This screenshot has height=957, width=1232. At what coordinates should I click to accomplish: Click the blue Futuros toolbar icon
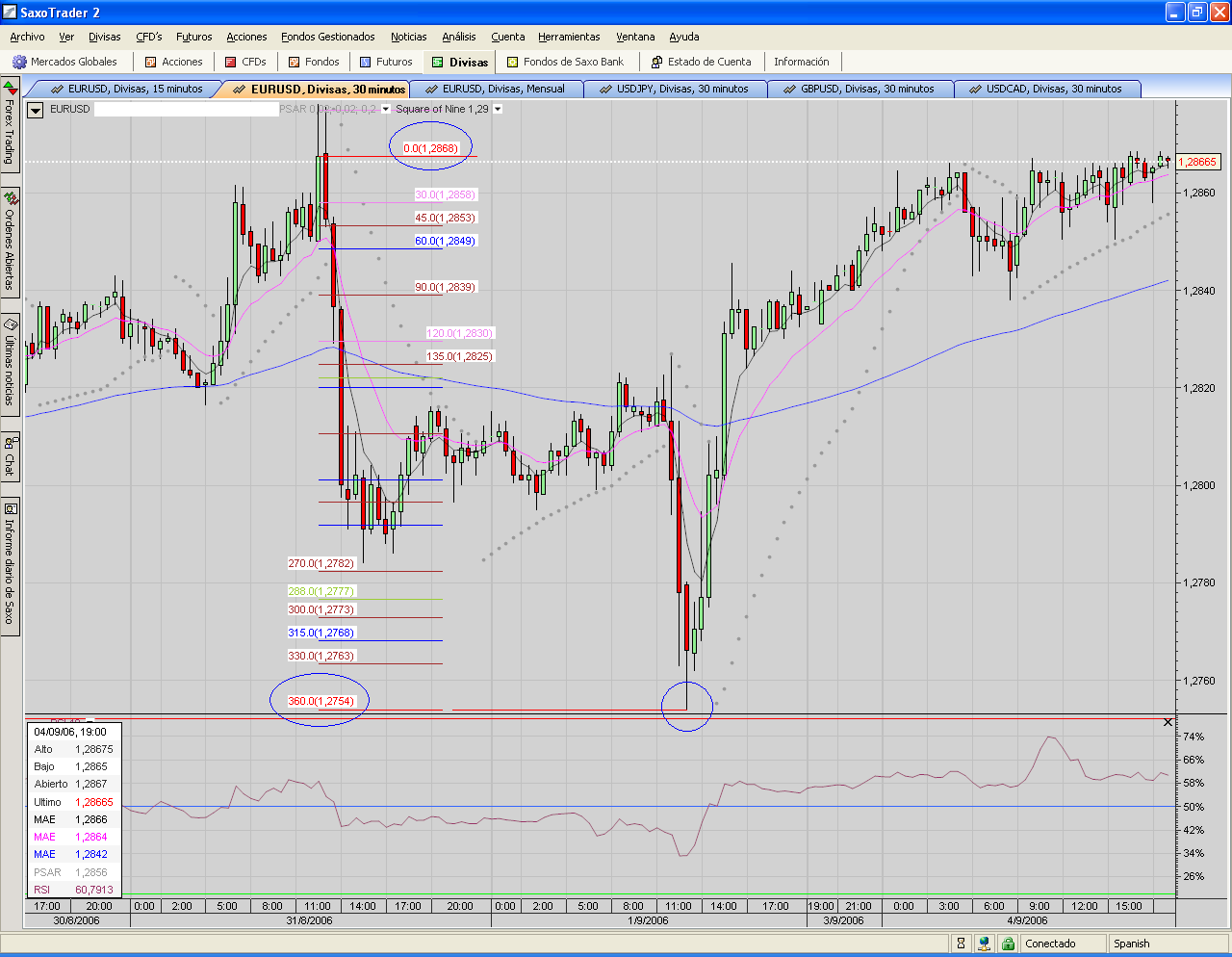(x=365, y=62)
